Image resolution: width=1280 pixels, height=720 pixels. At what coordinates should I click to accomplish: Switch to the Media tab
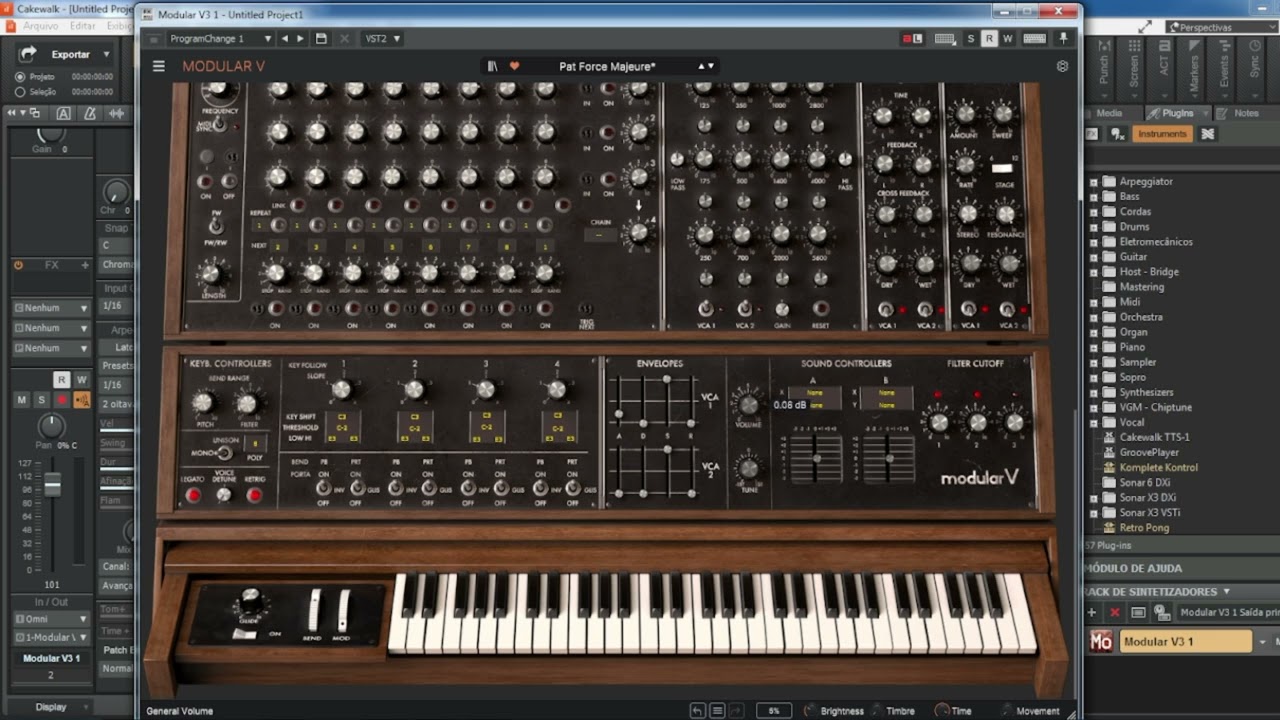coord(1109,113)
